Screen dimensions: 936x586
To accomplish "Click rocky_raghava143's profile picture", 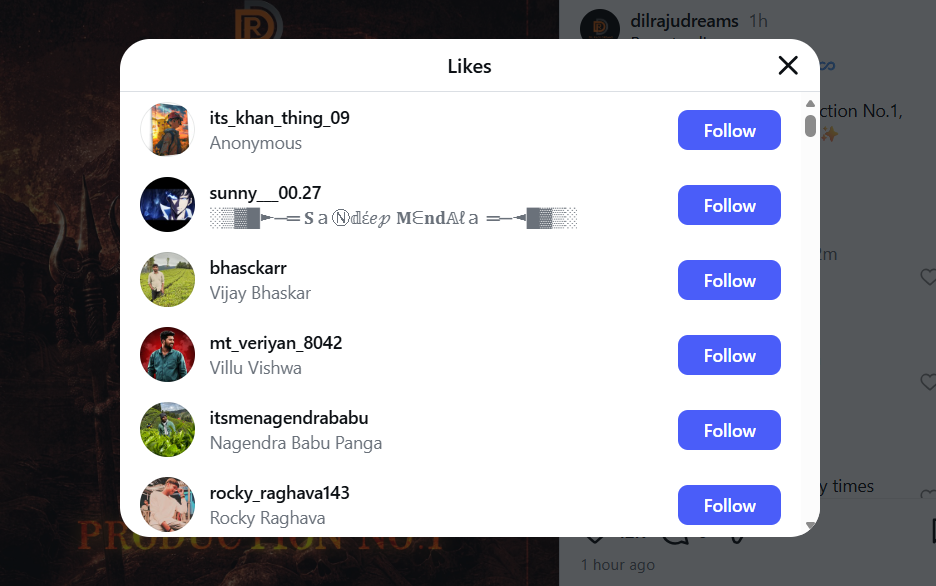I will coord(167,505).
